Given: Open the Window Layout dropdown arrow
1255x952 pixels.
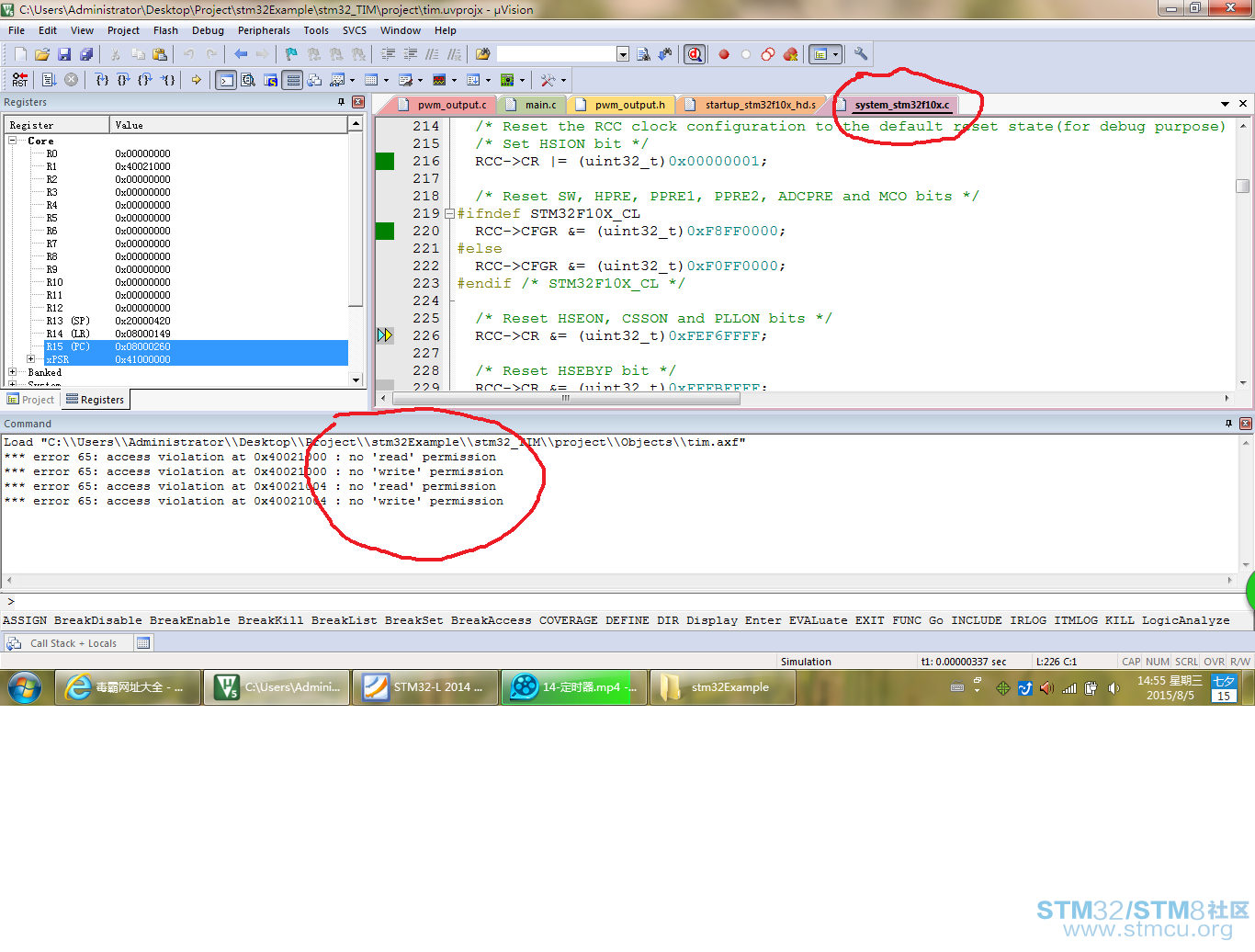Looking at the screenshot, I should [835, 54].
